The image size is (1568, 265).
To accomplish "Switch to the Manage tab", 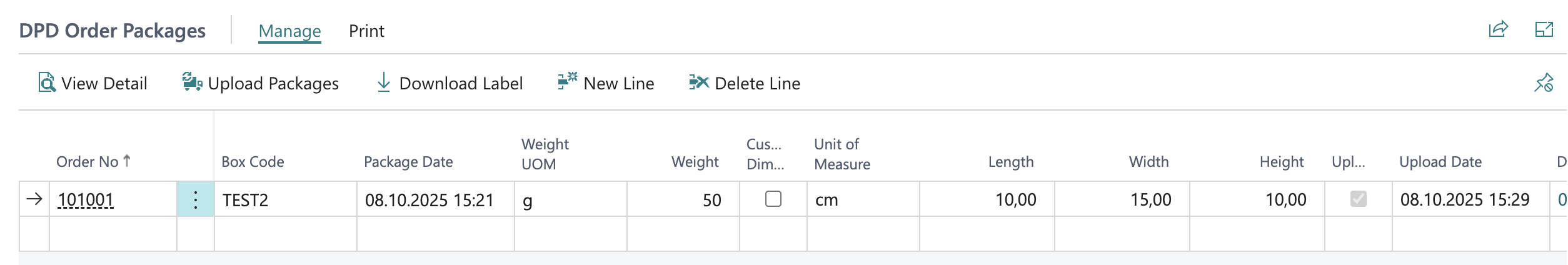I will [289, 31].
